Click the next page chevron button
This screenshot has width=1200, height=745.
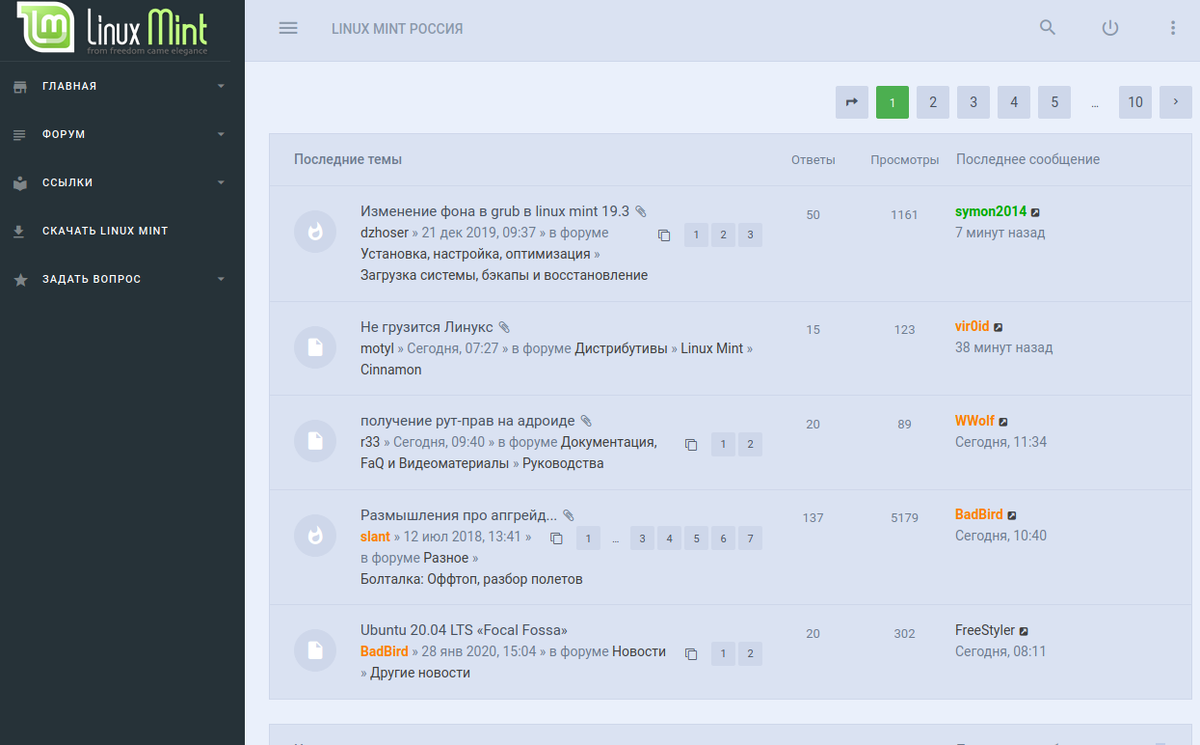tap(1176, 102)
